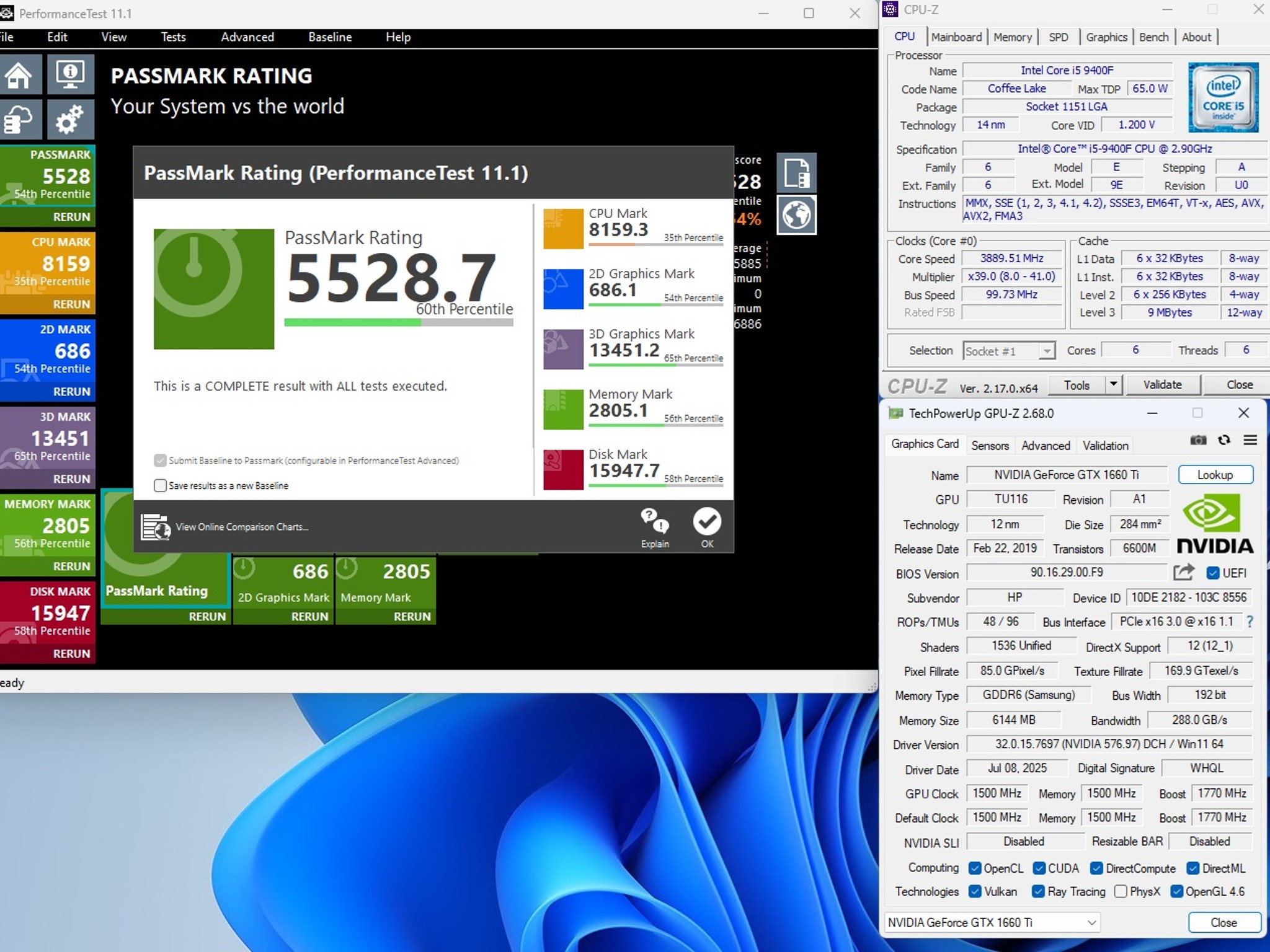This screenshot has width=1270, height=952.
Task: Click the Bus Interface question mark in GPU-Z
Action: click(x=1250, y=621)
